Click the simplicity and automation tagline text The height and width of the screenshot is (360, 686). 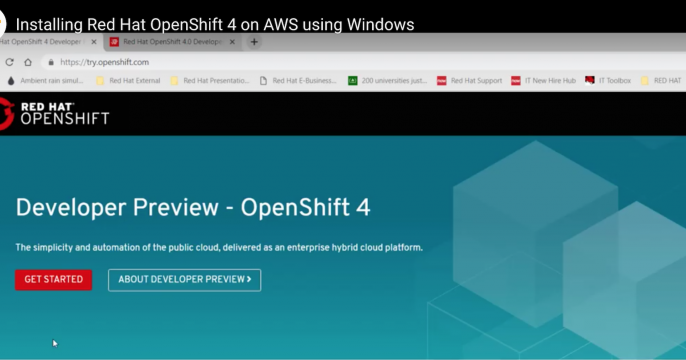pos(219,248)
